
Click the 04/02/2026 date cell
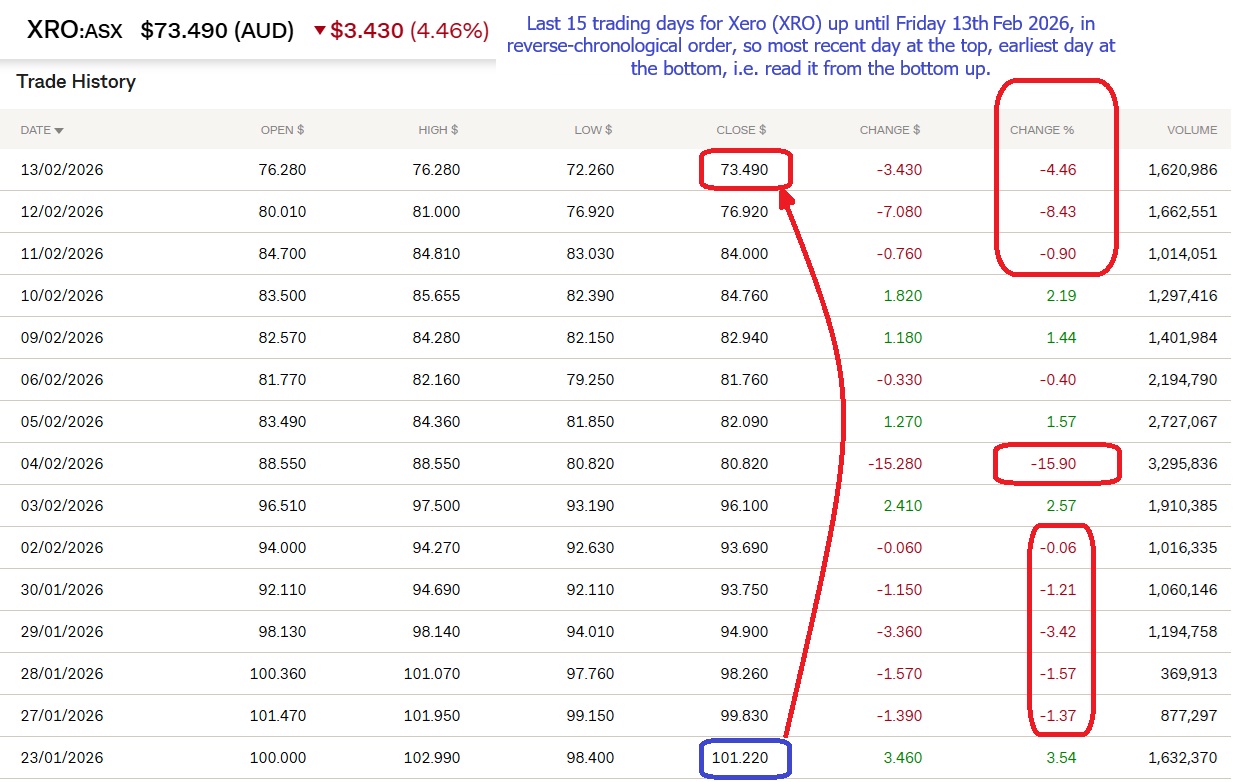[62, 464]
